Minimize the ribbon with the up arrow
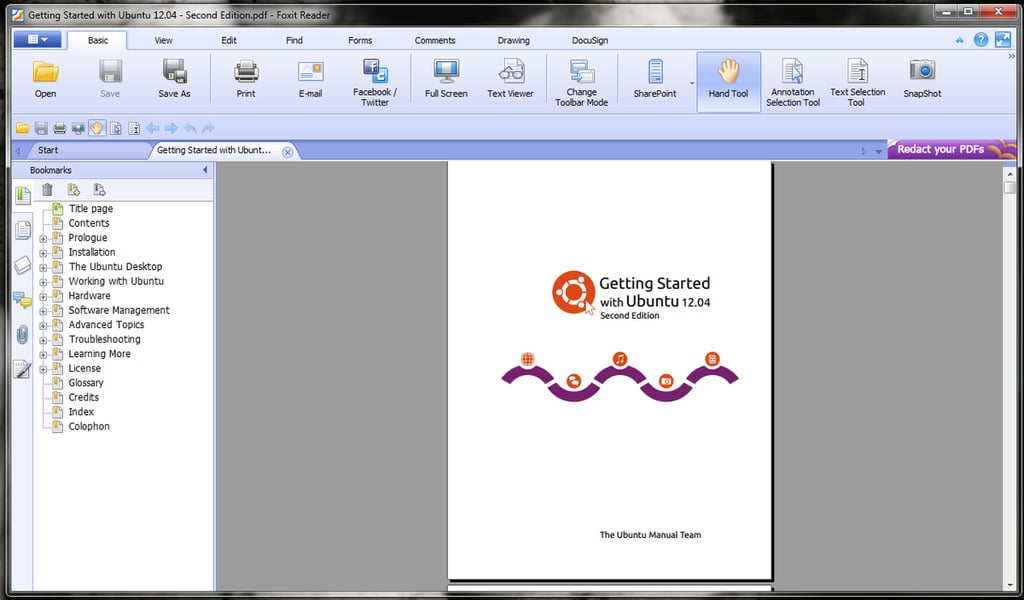 [x=959, y=40]
